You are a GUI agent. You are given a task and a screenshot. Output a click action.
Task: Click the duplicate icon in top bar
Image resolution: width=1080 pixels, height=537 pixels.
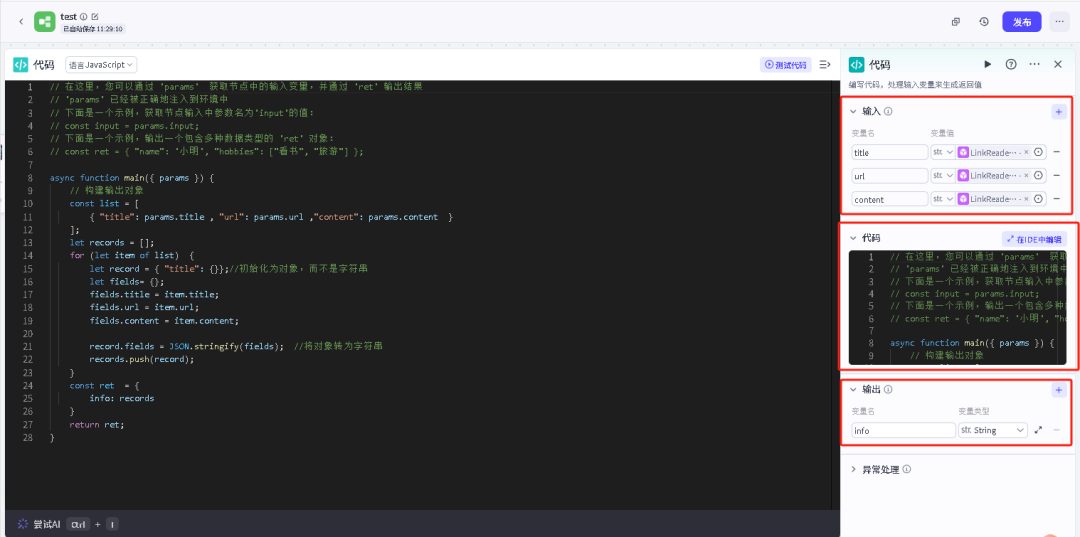coord(956,22)
